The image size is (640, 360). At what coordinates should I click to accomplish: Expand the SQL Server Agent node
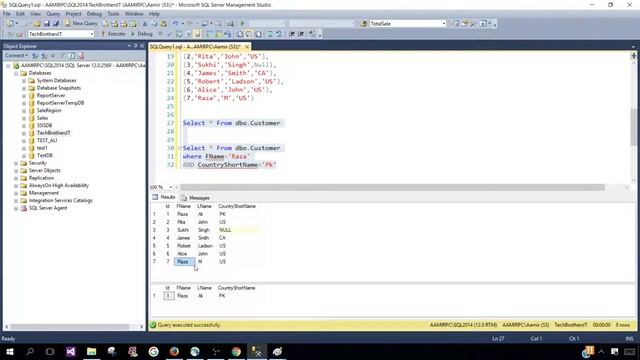tap(16, 208)
